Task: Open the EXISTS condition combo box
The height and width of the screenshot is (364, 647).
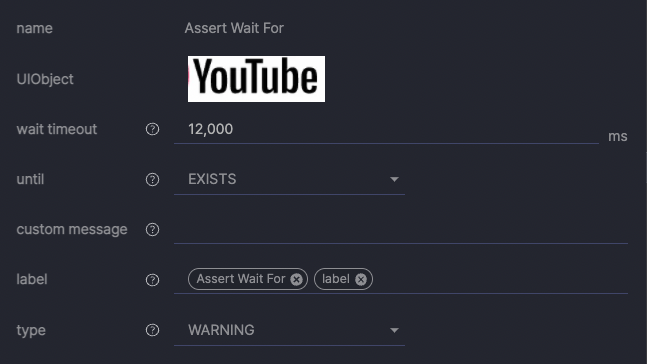Action: click(x=289, y=180)
